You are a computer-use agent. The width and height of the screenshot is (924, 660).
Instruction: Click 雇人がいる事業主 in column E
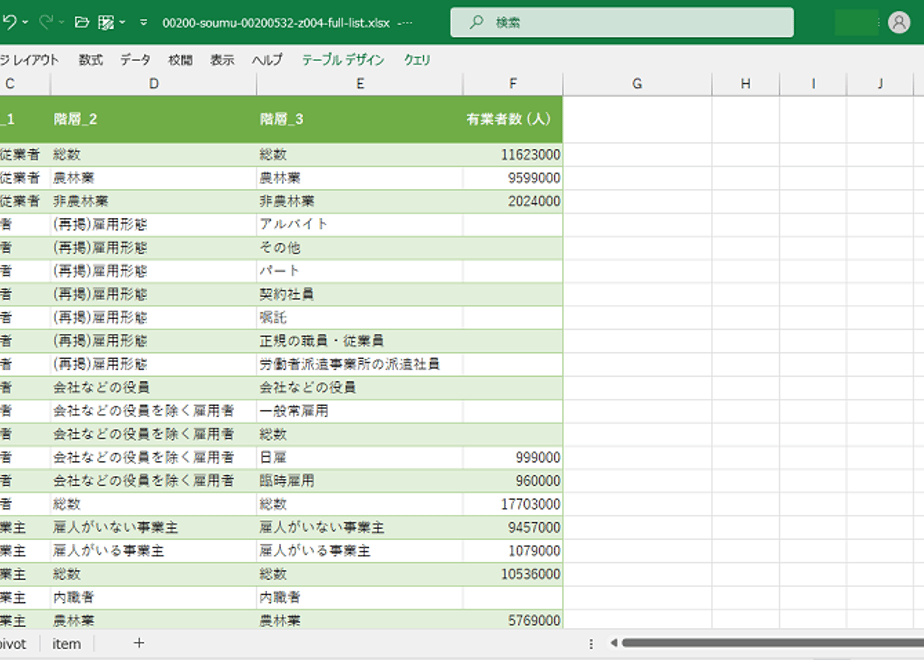point(360,550)
